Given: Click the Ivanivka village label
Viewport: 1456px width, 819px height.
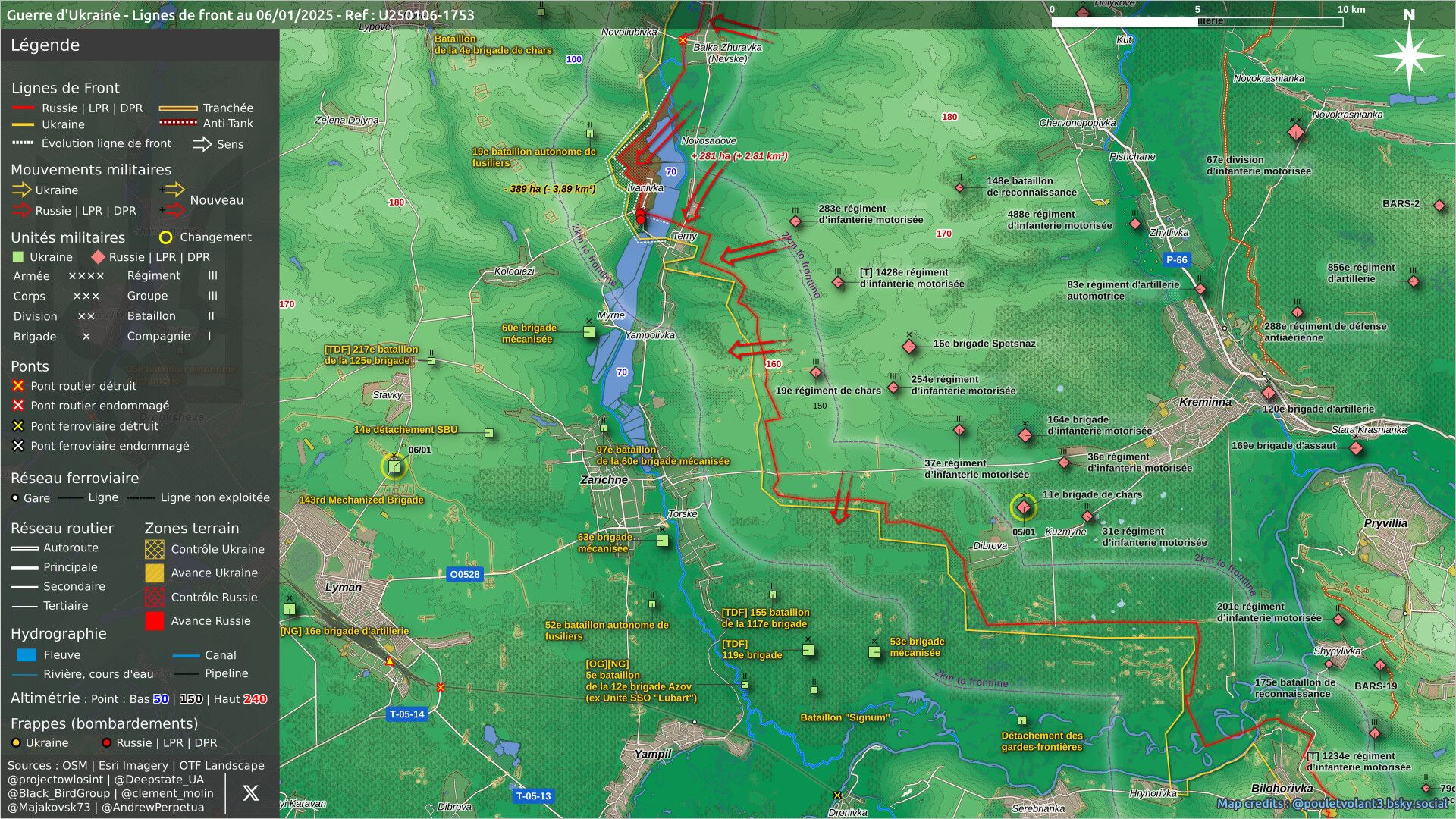Looking at the screenshot, I should 645,187.
